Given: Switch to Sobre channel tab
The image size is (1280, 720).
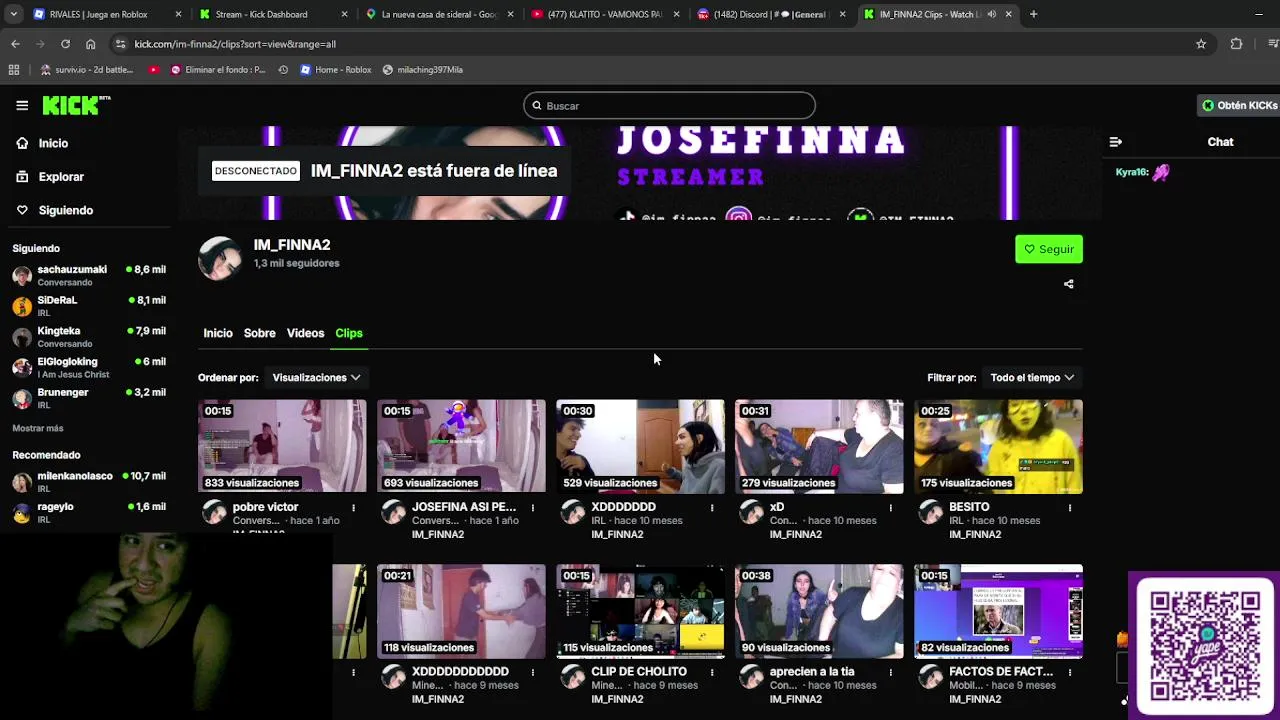Looking at the screenshot, I should 259,333.
